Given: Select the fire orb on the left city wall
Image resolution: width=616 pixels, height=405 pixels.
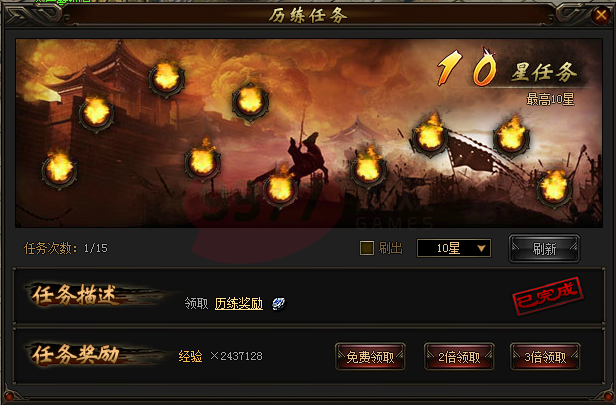Looking at the screenshot, I should (97, 114).
